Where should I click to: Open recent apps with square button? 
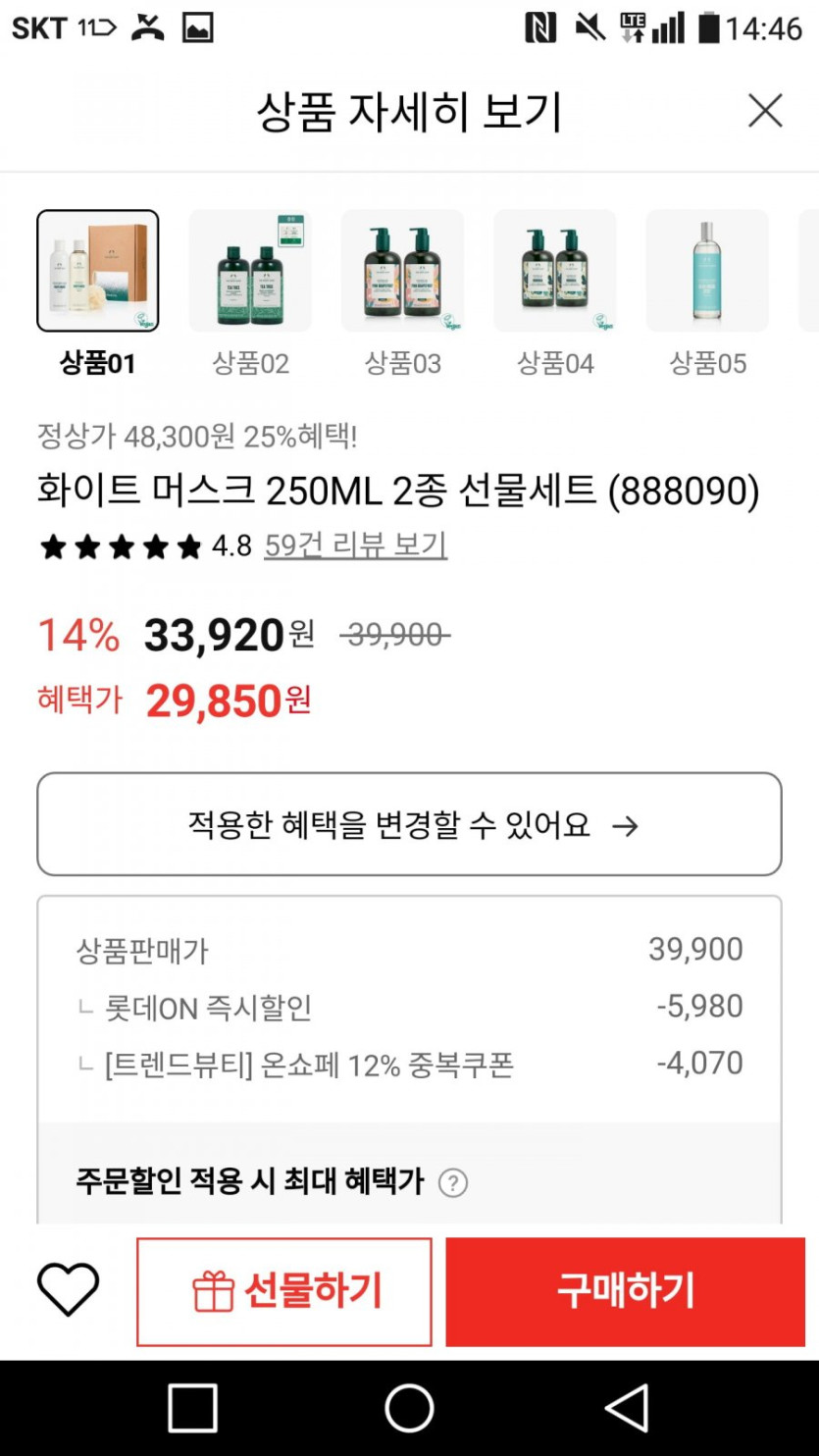click(192, 1408)
